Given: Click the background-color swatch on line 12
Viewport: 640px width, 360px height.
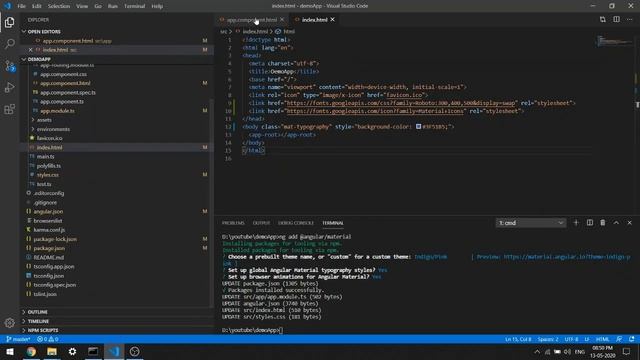Looking at the screenshot, I should [418, 127].
